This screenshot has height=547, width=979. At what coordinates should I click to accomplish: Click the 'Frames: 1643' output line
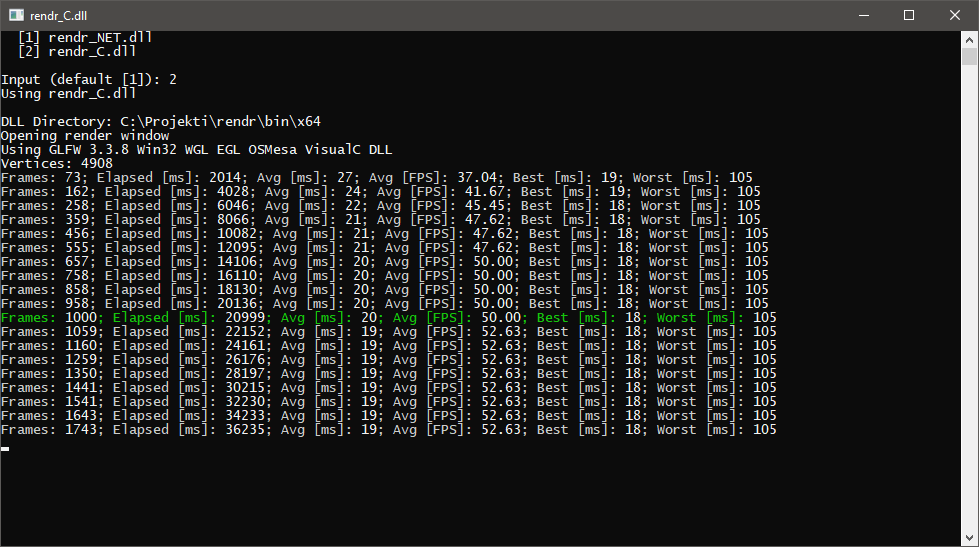click(x=388, y=415)
